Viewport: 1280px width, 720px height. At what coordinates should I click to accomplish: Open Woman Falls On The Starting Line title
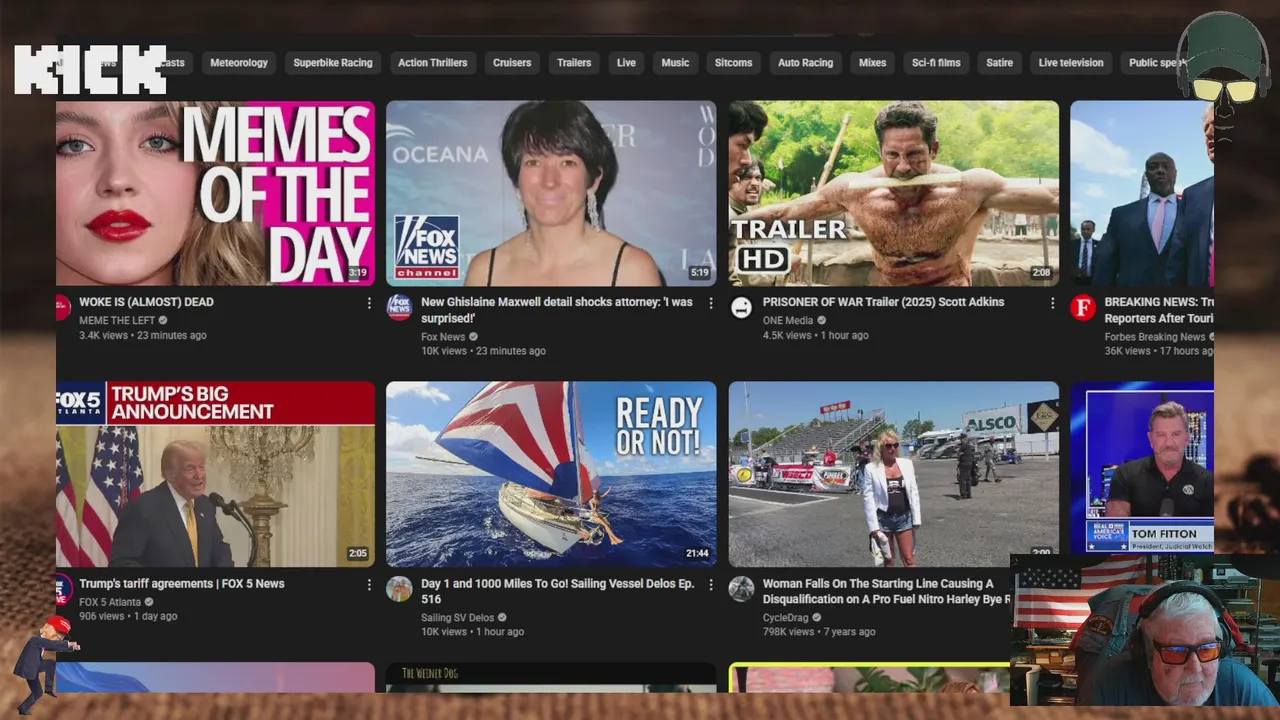[886, 591]
